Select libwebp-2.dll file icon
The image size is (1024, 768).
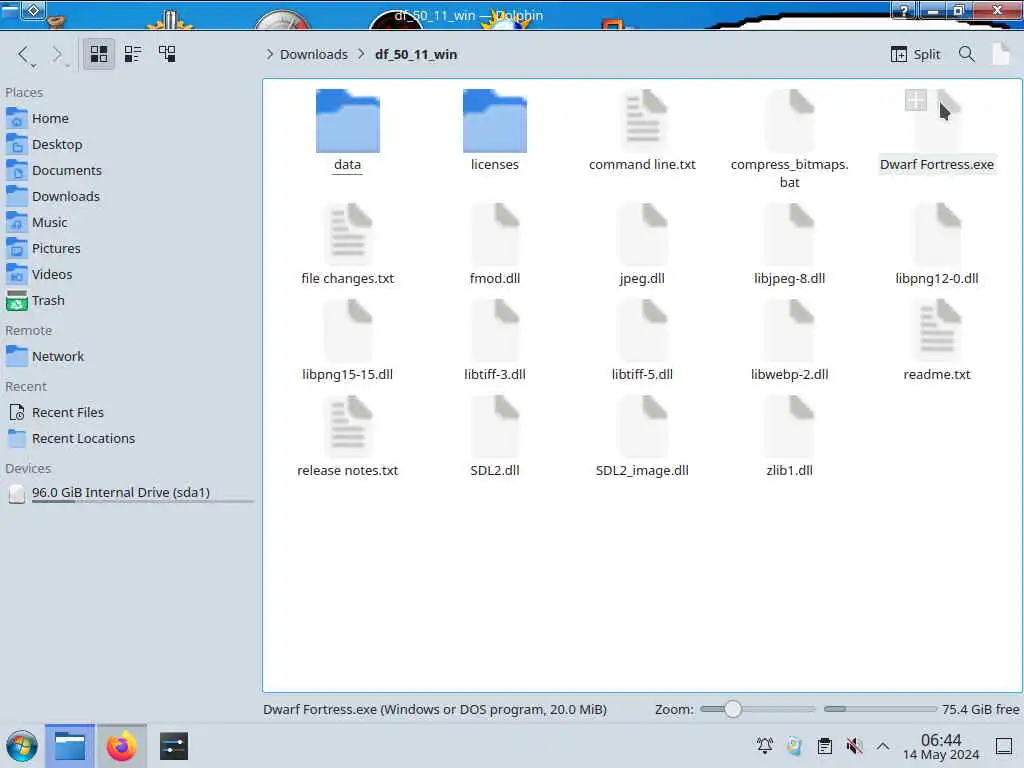coord(790,331)
